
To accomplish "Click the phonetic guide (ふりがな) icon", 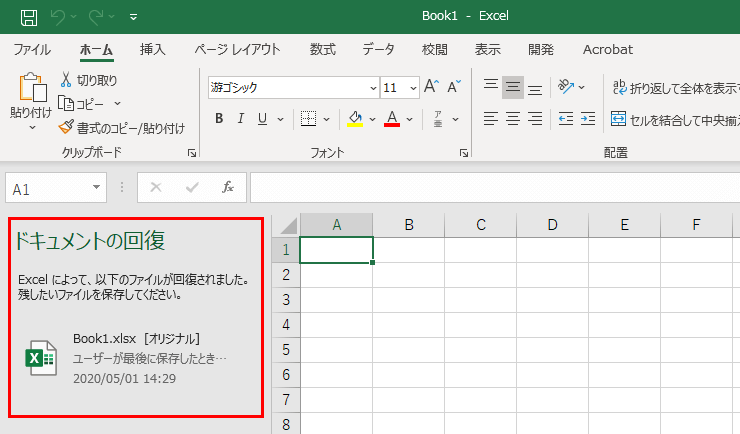I will (438, 119).
